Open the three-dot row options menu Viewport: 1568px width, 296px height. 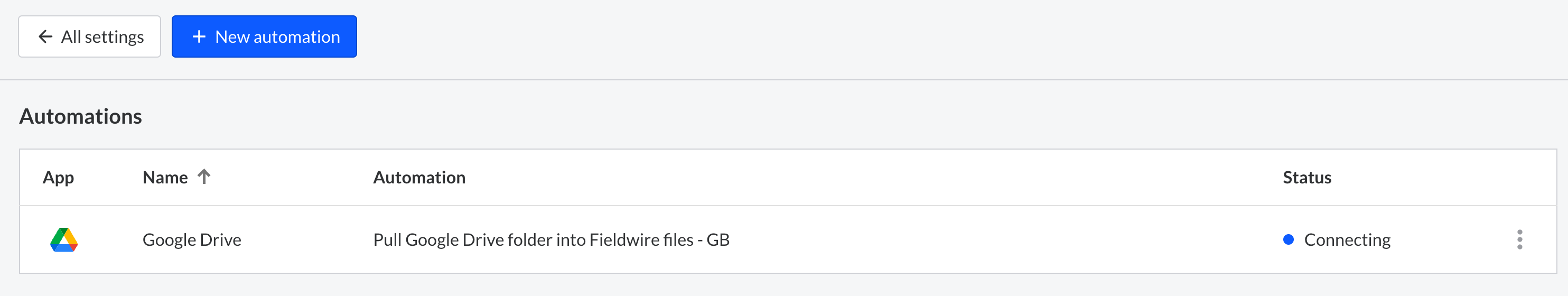(1519, 239)
